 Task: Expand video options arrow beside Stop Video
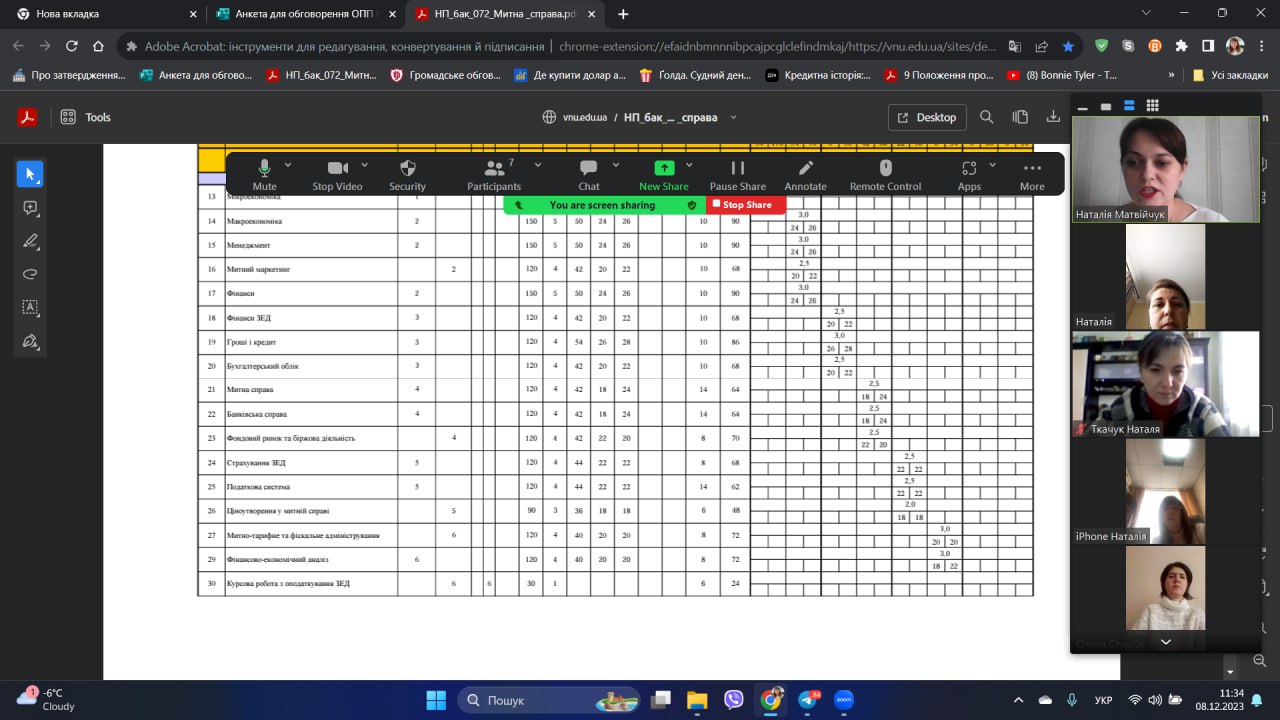click(x=364, y=165)
